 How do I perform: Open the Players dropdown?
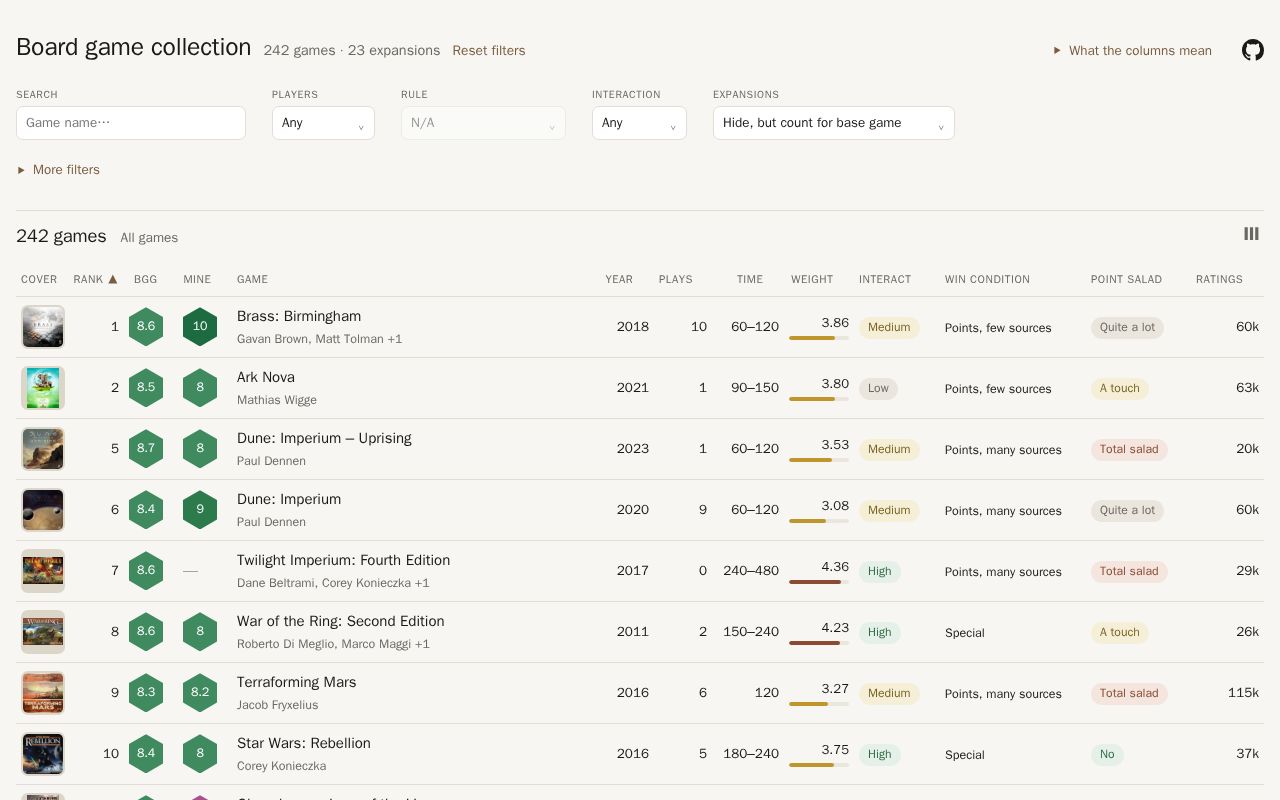[323, 123]
